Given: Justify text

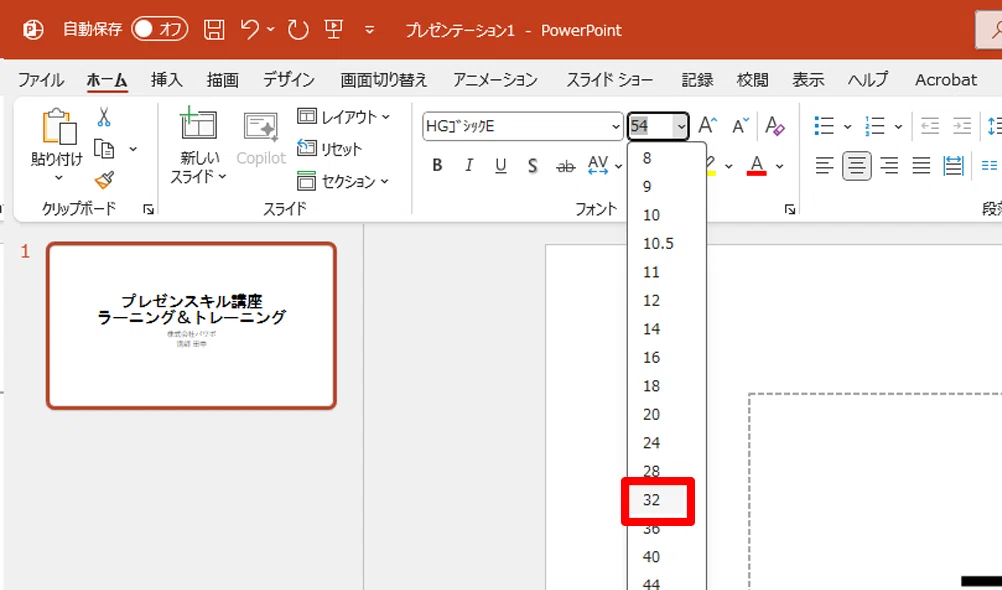Looking at the screenshot, I should click(921, 167).
